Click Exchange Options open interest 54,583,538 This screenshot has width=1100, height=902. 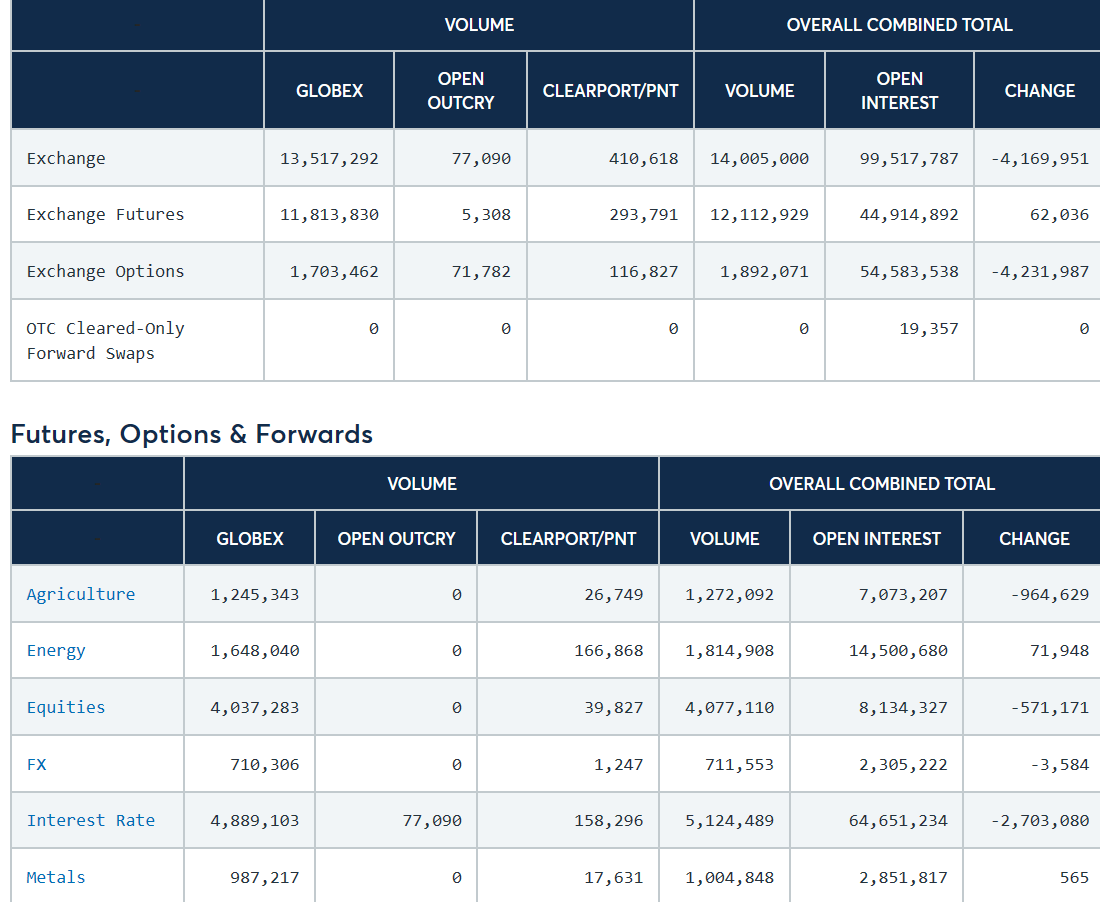[909, 271]
